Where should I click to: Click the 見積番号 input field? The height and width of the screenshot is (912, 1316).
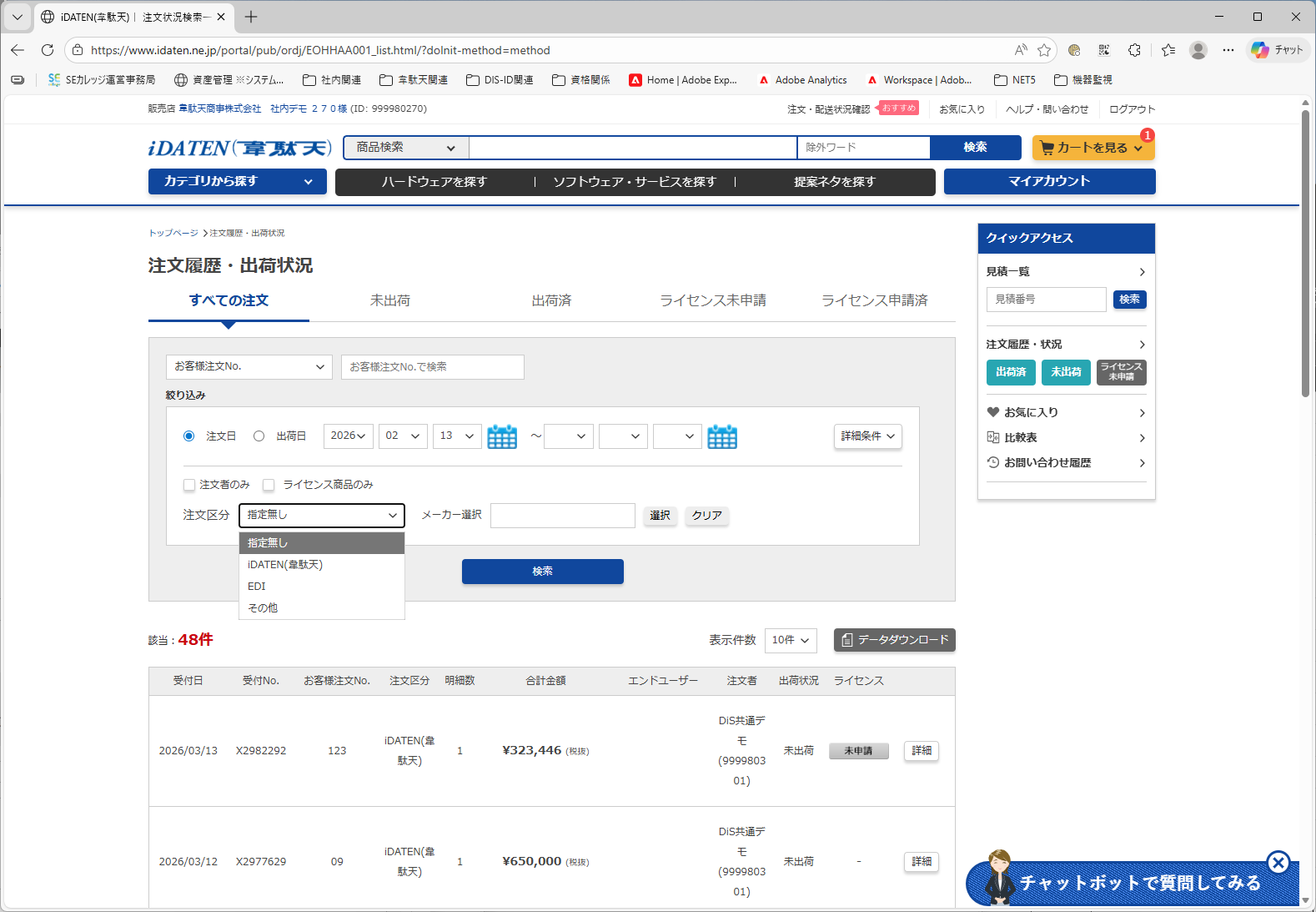coord(1046,300)
